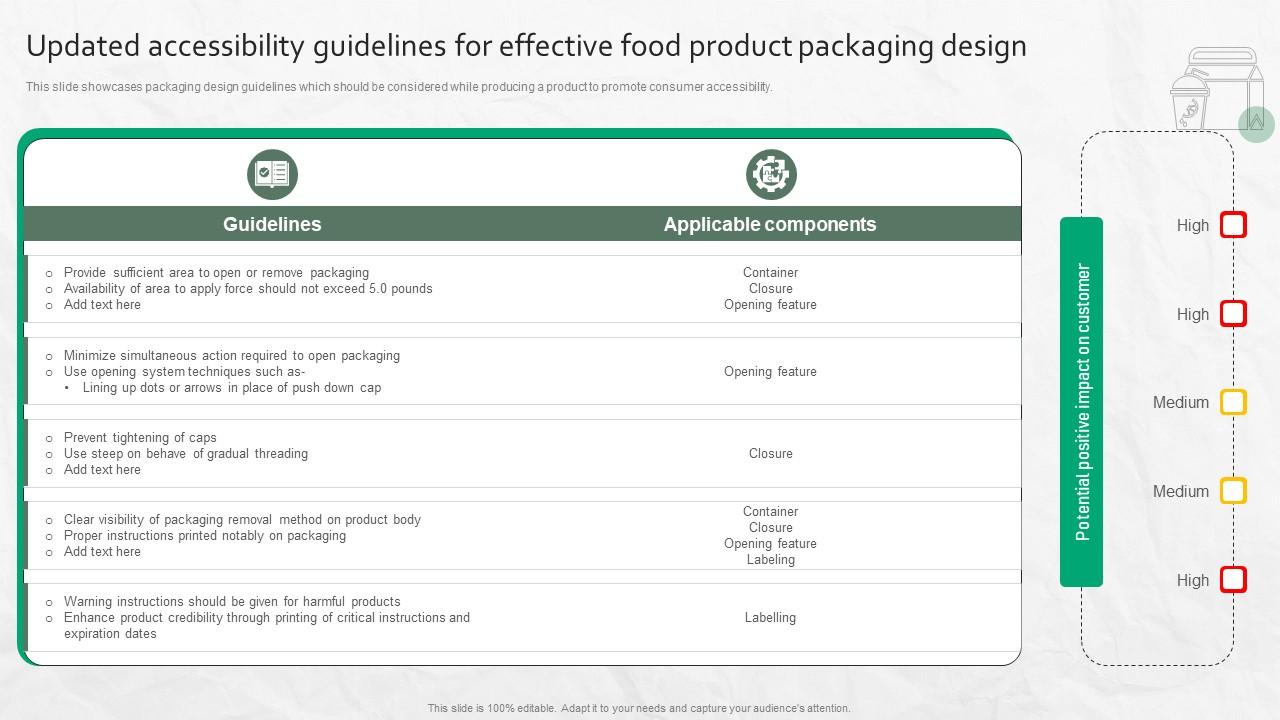Select 'Use opening system techniques such as-'
1280x720 pixels.
click(185, 371)
